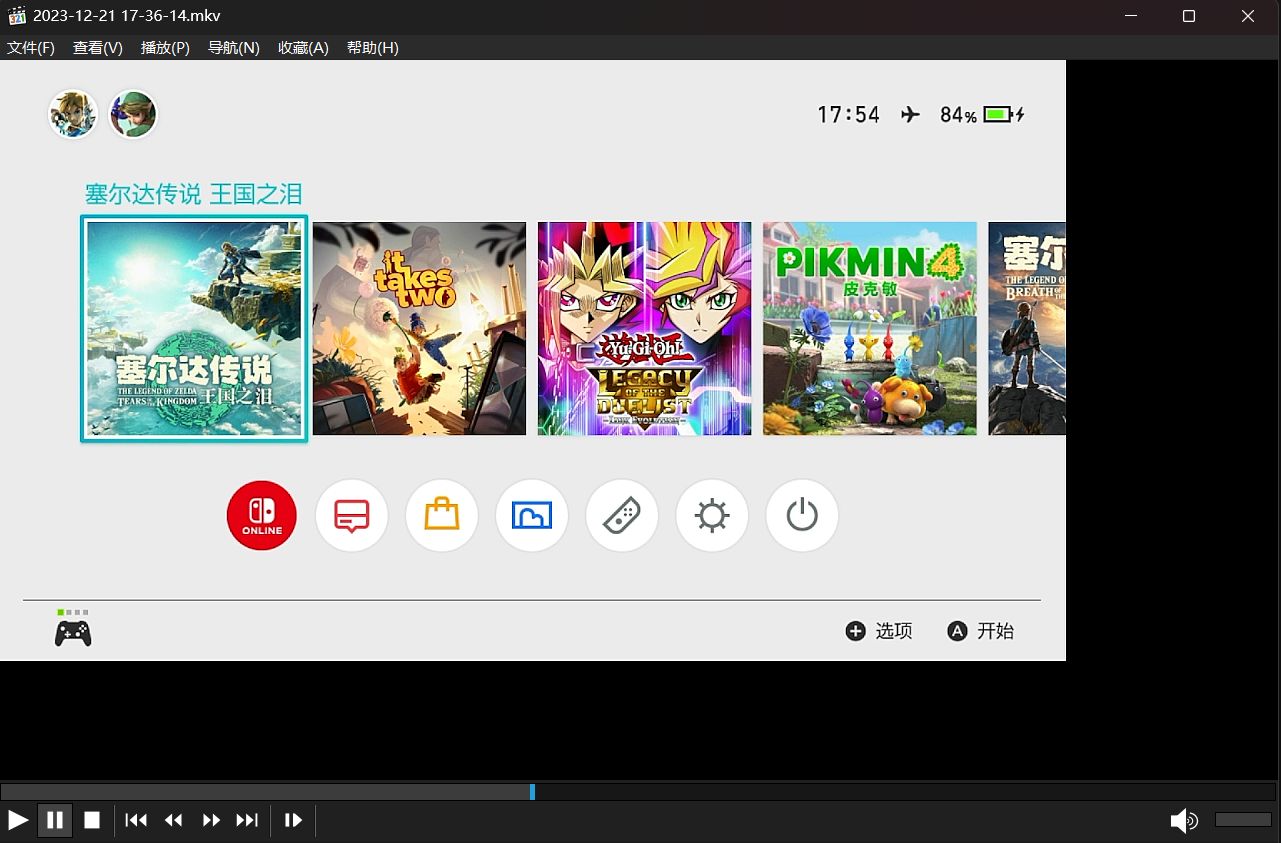Click the rewind button

click(x=173, y=820)
